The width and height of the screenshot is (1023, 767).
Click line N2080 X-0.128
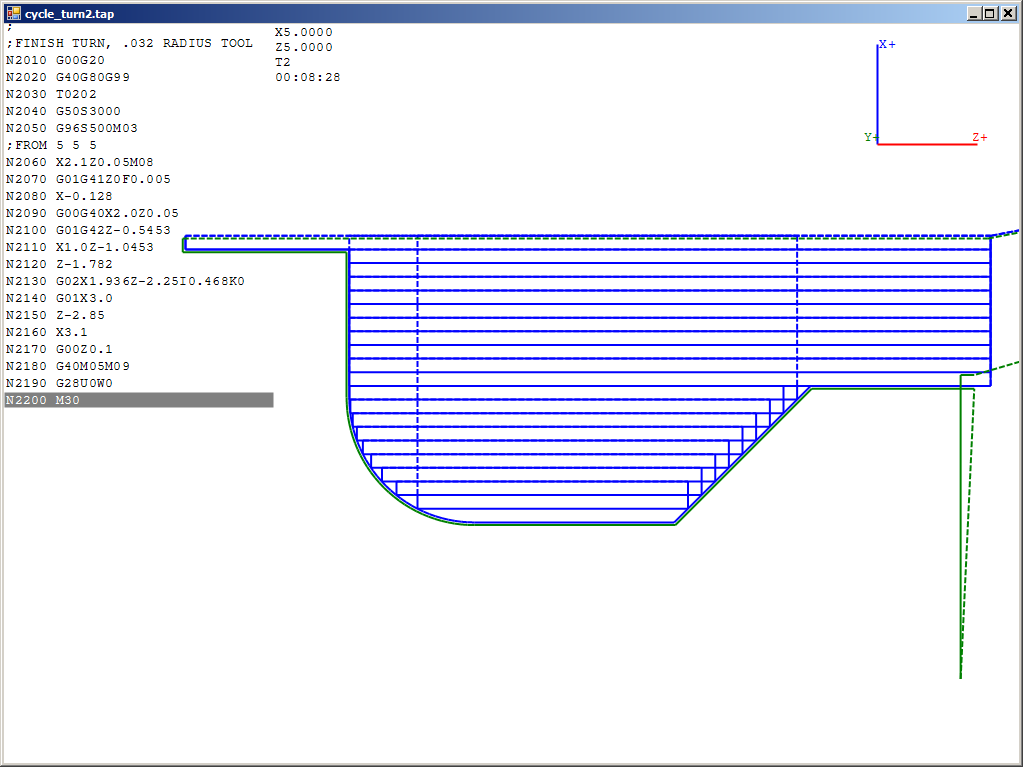(59, 196)
